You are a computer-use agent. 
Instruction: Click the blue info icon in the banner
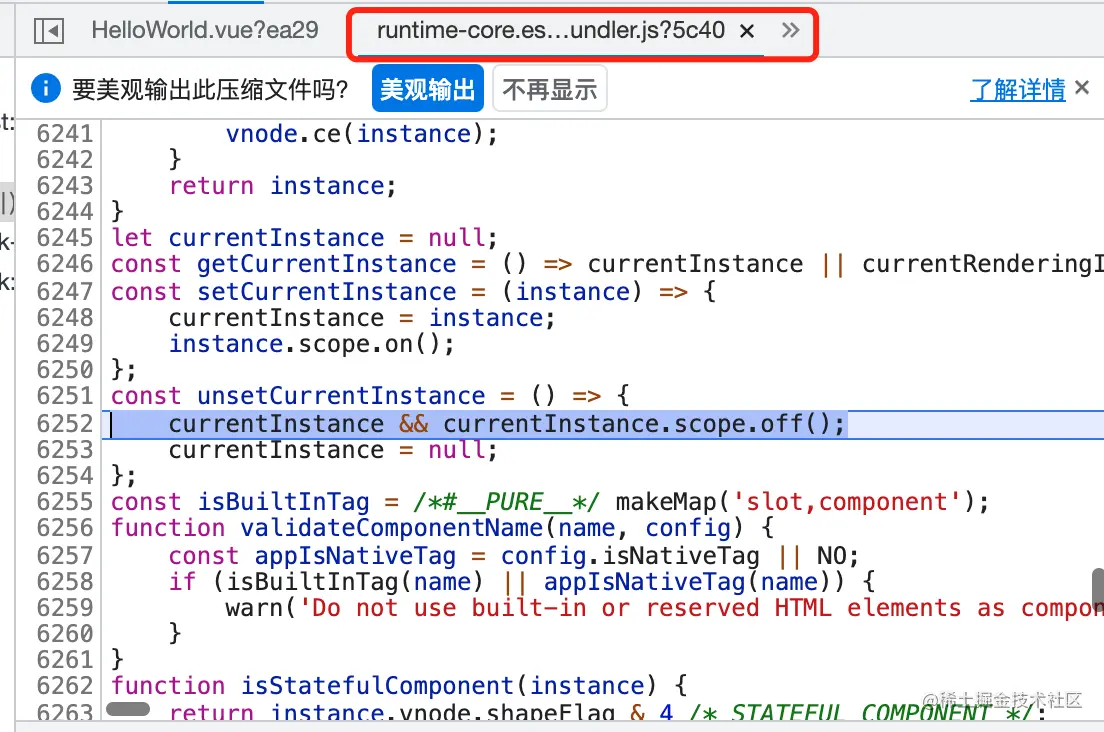(x=46, y=89)
